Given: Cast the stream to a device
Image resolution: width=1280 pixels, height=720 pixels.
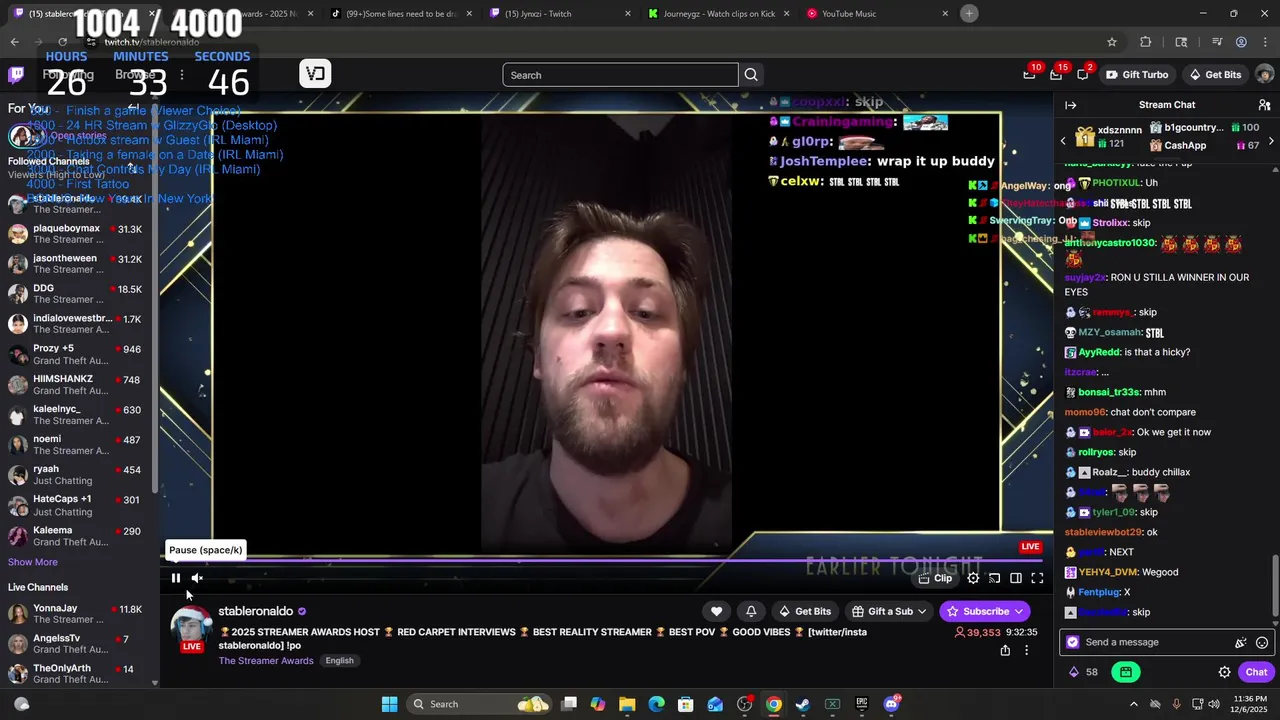Looking at the screenshot, I should [994, 578].
